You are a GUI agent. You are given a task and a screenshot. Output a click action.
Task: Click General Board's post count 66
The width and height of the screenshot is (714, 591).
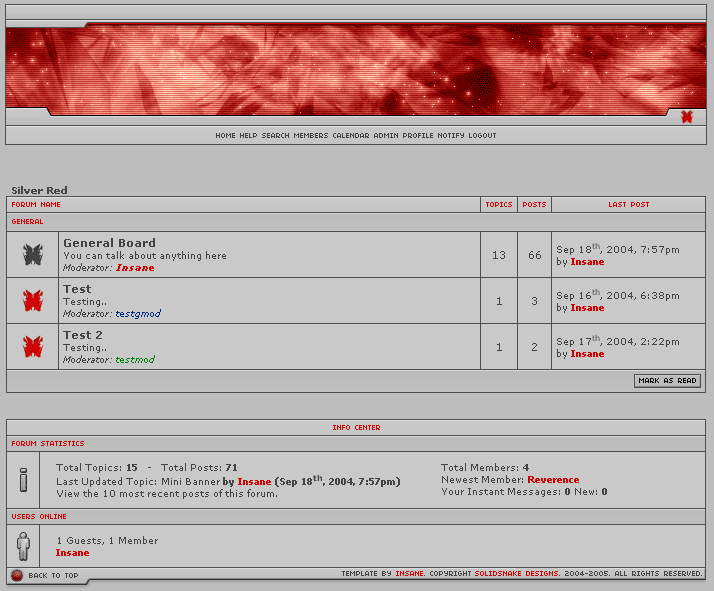click(x=535, y=255)
